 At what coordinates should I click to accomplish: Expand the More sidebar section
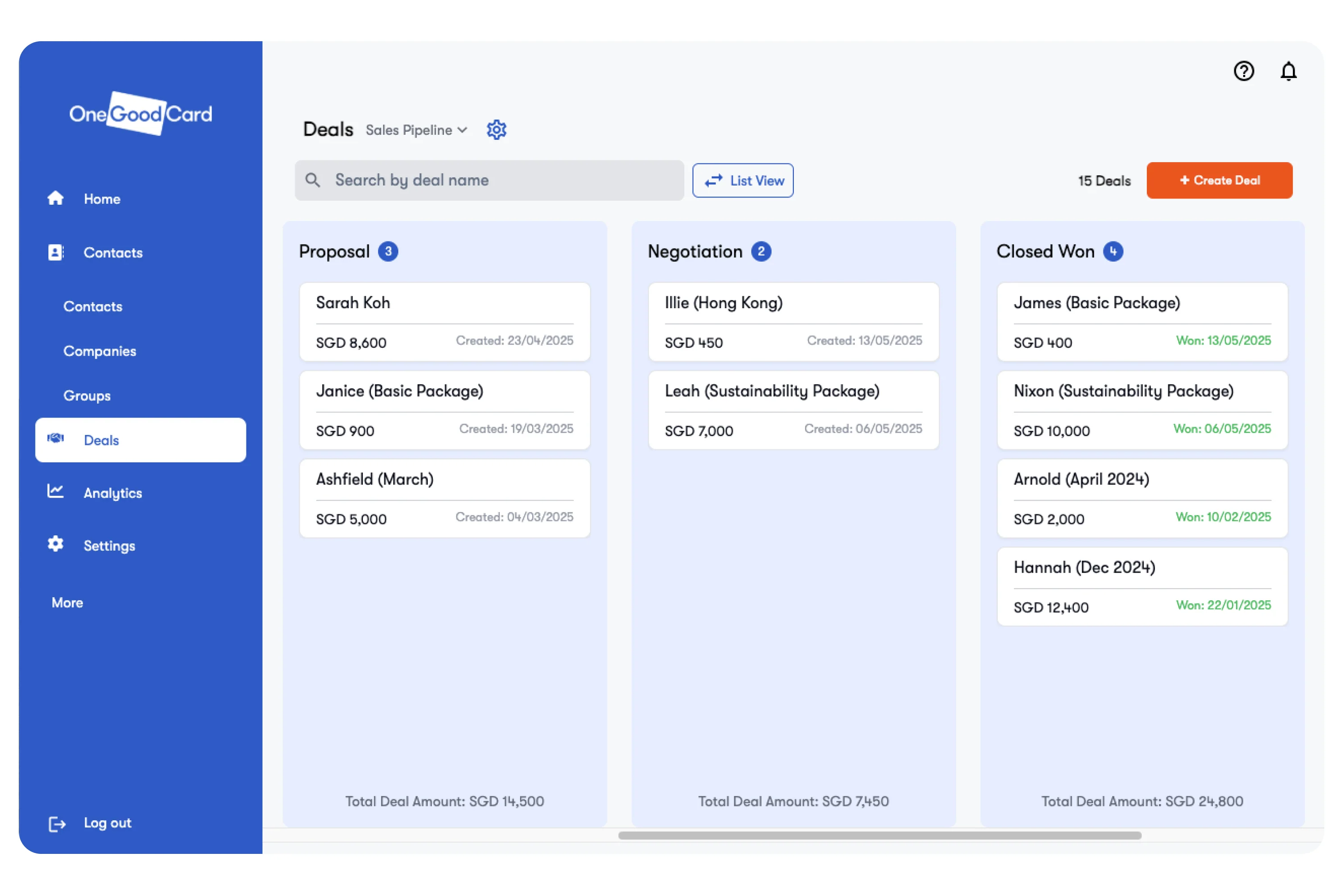pyautogui.click(x=68, y=602)
